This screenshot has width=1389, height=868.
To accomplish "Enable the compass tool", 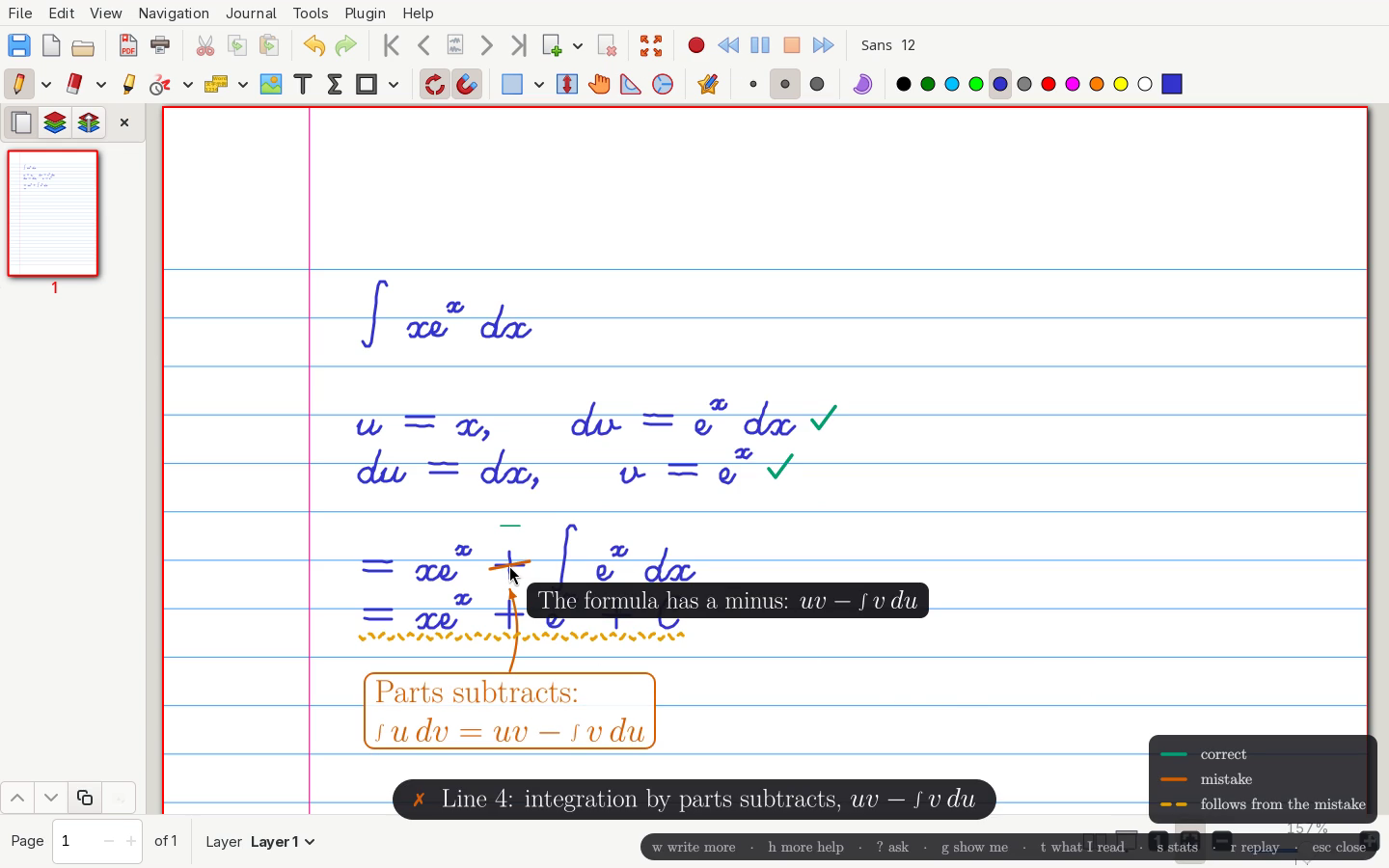I will pos(663,85).
